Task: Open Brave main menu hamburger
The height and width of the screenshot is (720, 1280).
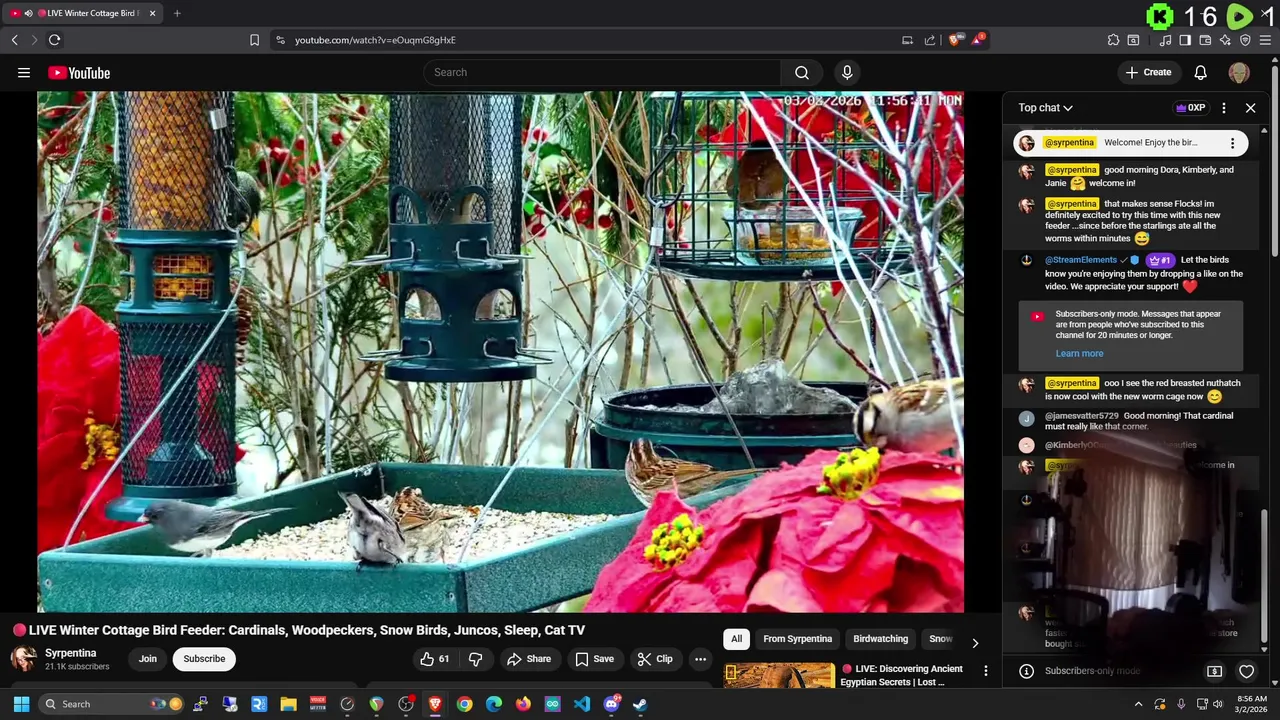Action: click(1266, 40)
